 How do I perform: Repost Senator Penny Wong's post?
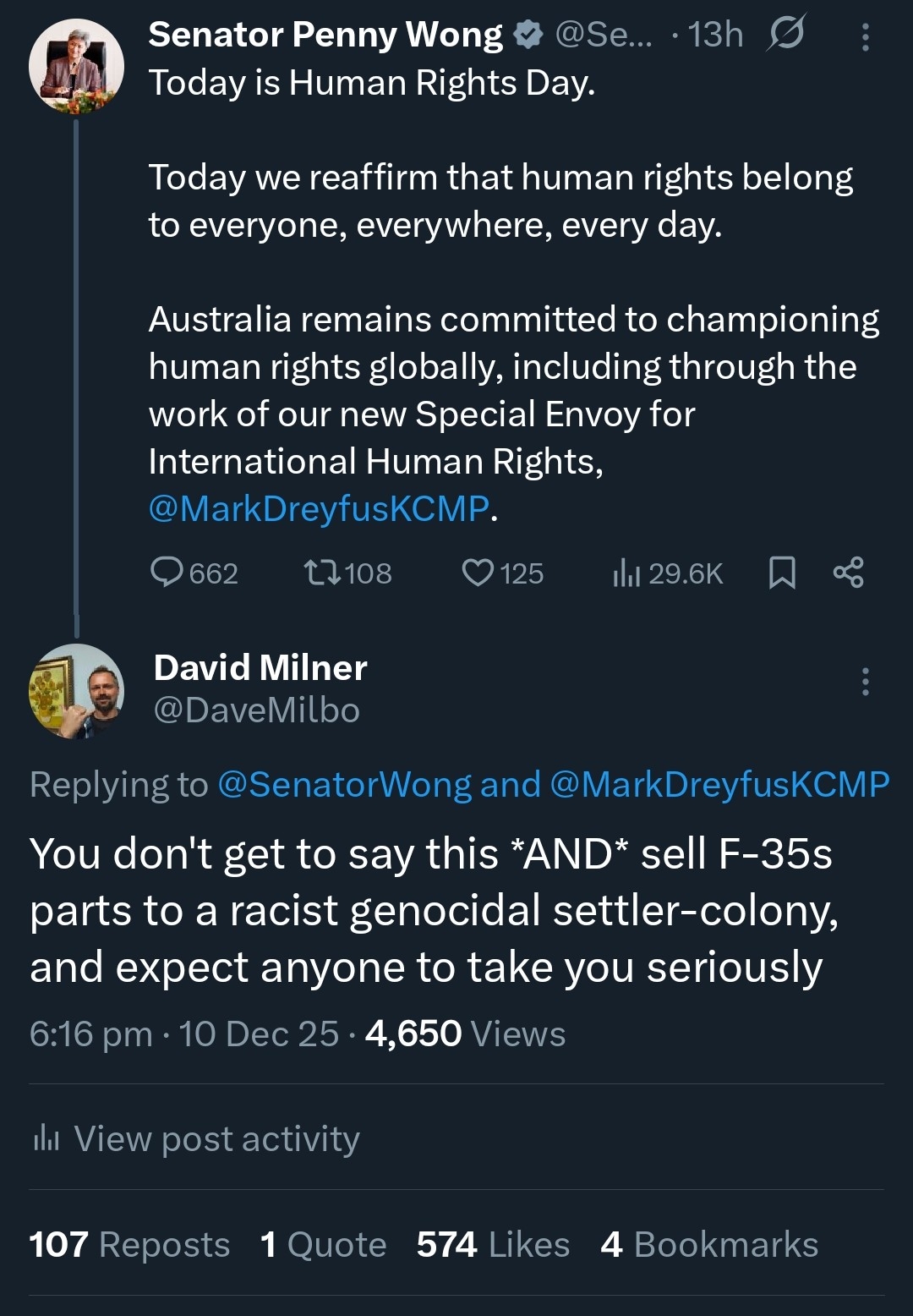click(x=322, y=573)
